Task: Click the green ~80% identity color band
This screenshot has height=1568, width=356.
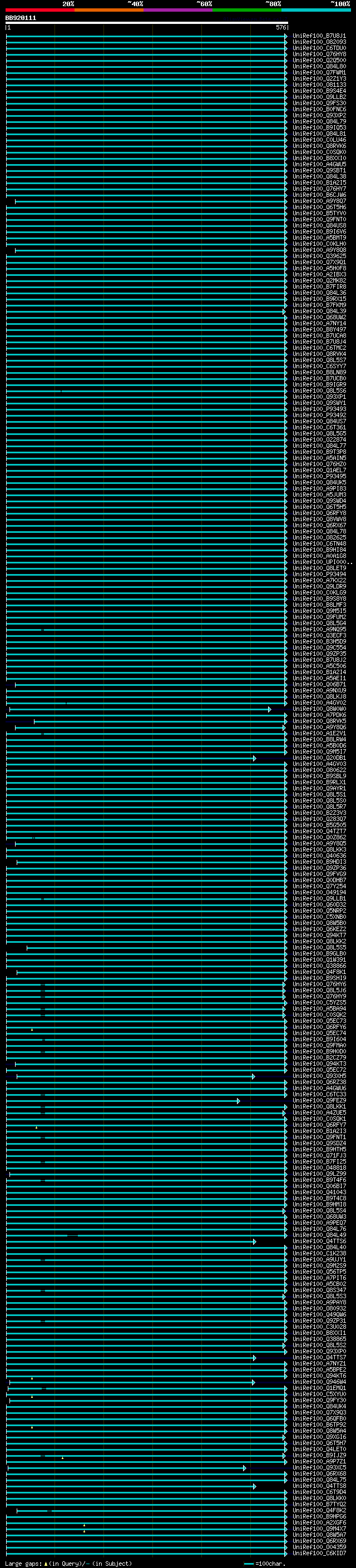Action: tap(247, 10)
